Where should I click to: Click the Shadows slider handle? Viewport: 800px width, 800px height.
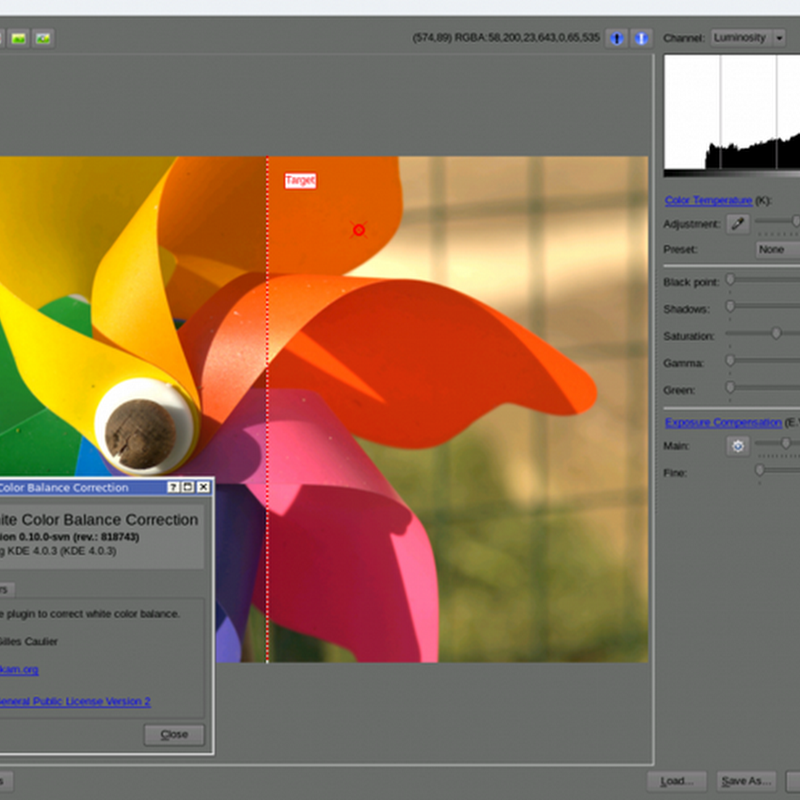730,306
